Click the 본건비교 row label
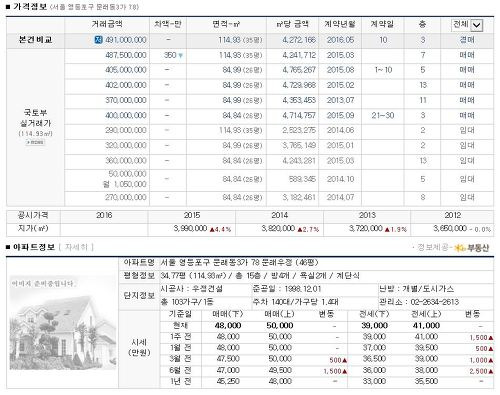The image size is (500, 395). (35, 40)
